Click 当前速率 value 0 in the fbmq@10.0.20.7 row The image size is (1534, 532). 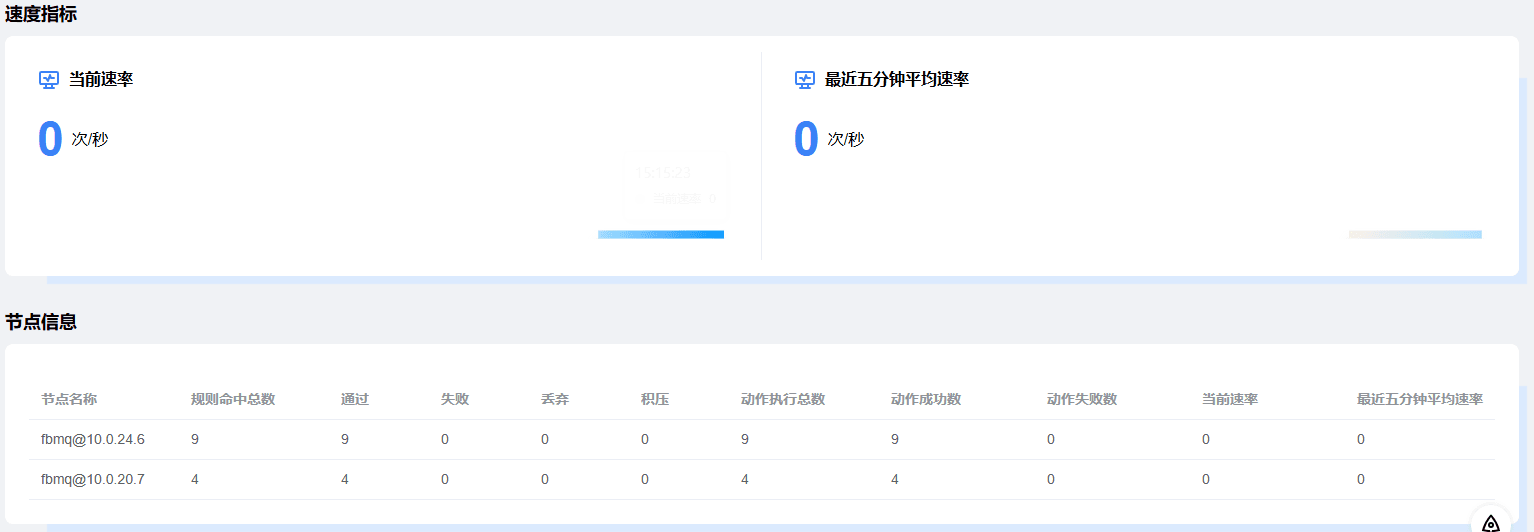pyautogui.click(x=1206, y=479)
